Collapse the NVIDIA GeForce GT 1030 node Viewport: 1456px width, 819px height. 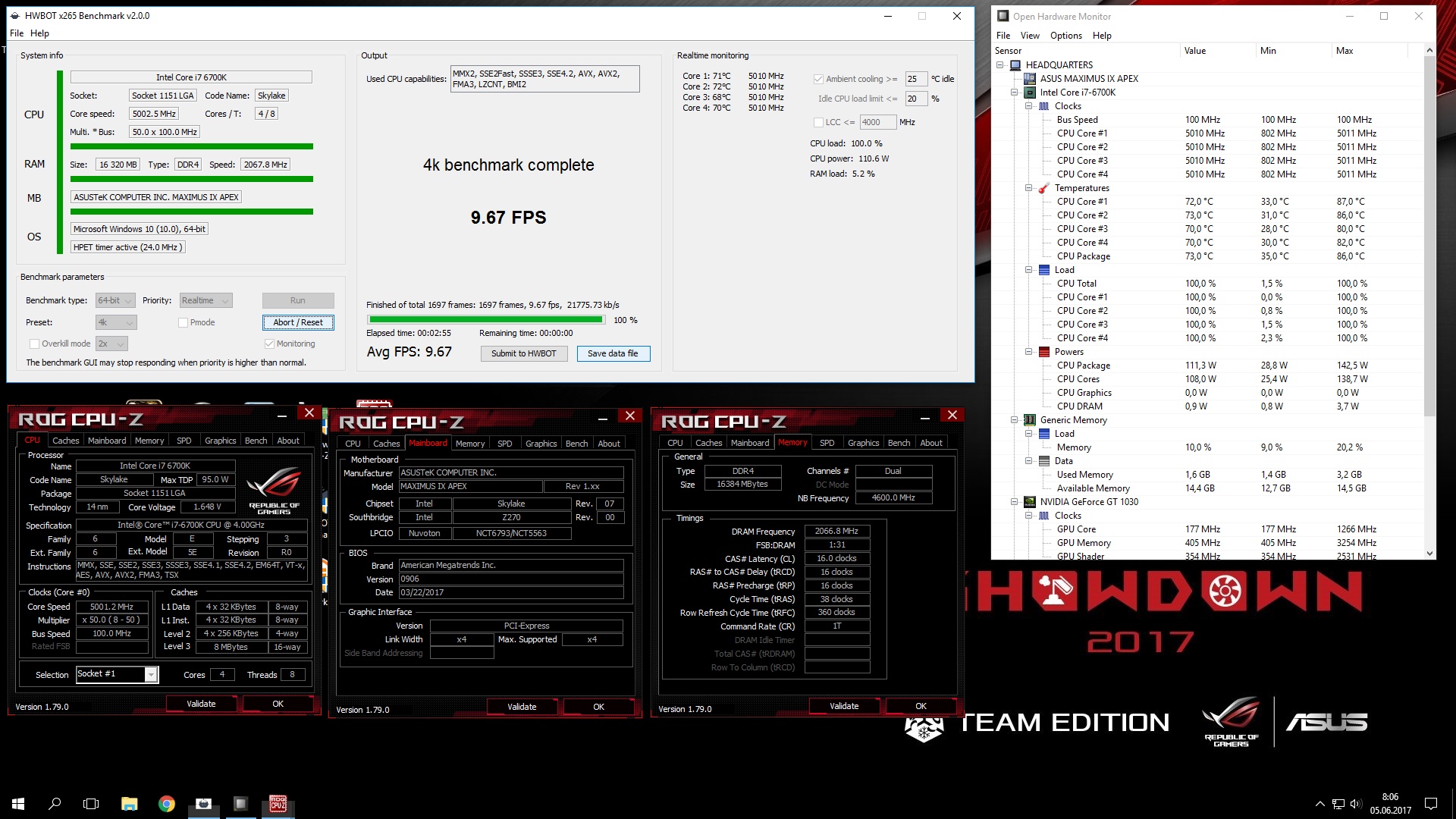(x=1015, y=502)
